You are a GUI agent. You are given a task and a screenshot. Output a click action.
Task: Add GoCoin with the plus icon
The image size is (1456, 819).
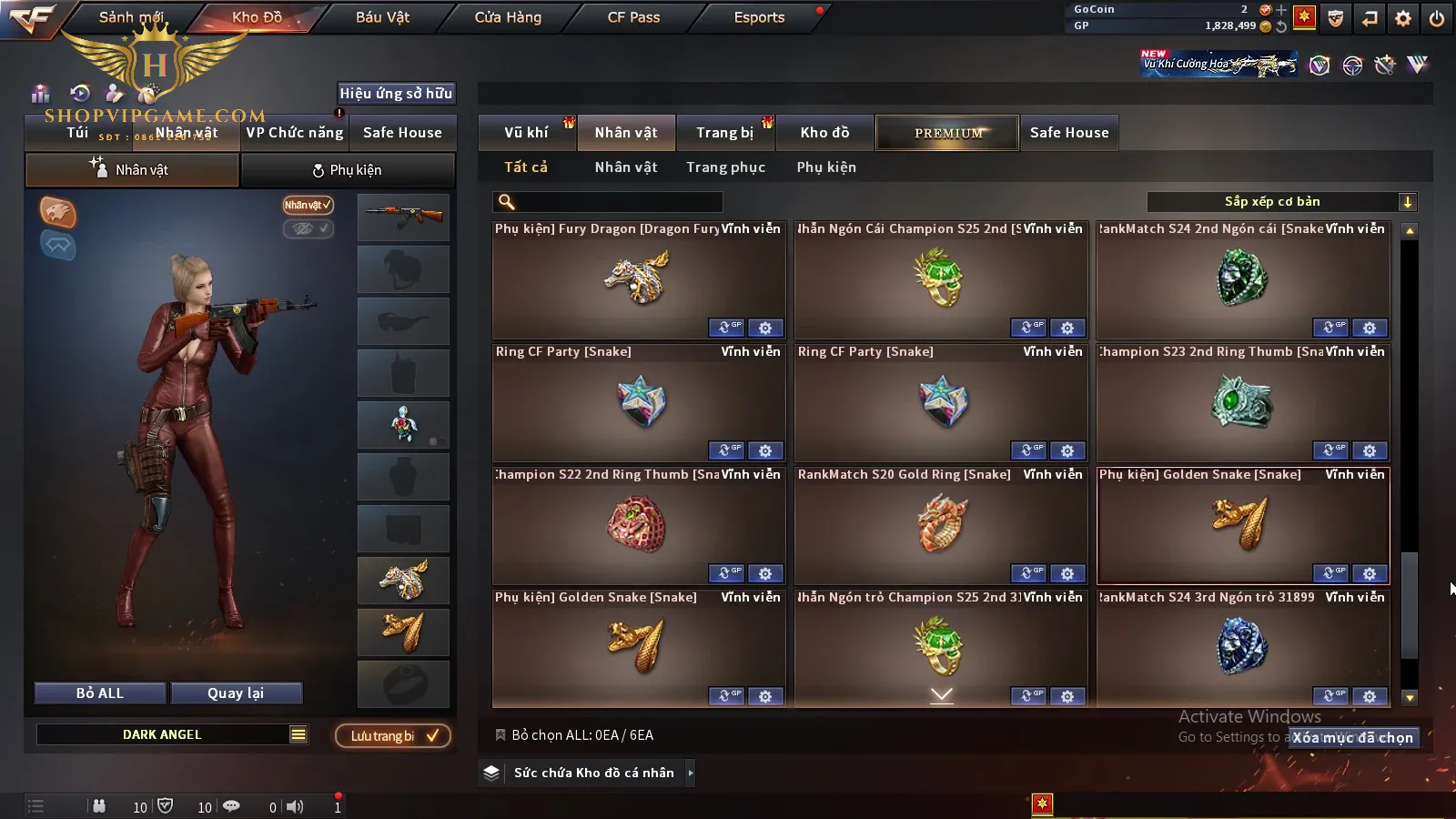(x=1281, y=10)
